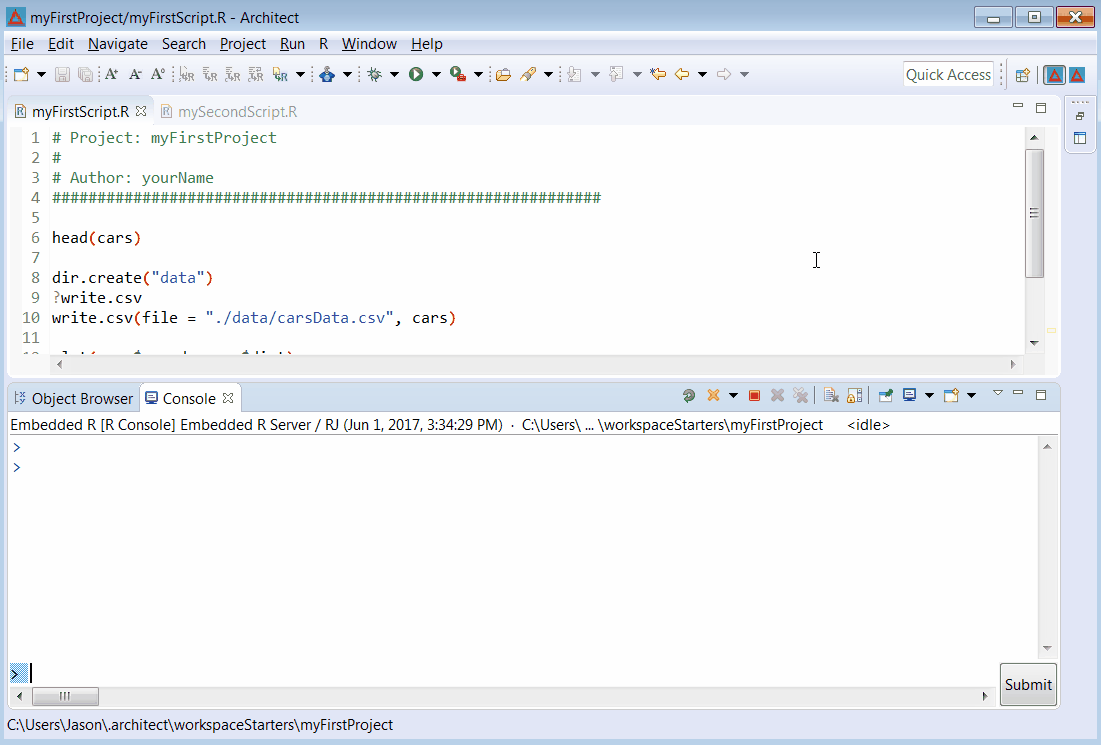This screenshot has height=745, width=1101.
Task: Click the dir.create("data") line
Action: click(x=133, y=277)
